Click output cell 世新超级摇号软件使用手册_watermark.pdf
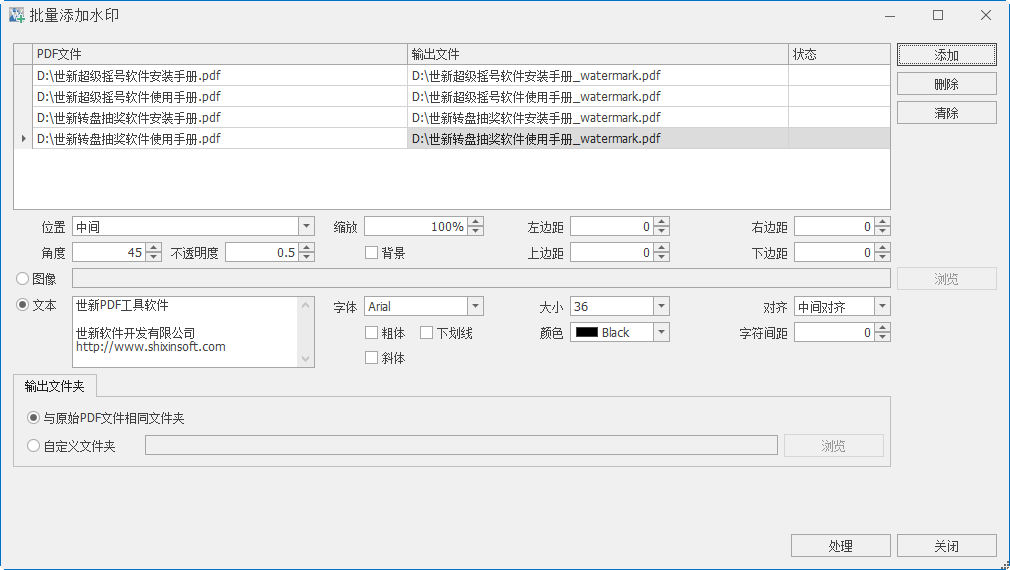This screenshot has width=1010, height=570. click(x=598, y=97)
